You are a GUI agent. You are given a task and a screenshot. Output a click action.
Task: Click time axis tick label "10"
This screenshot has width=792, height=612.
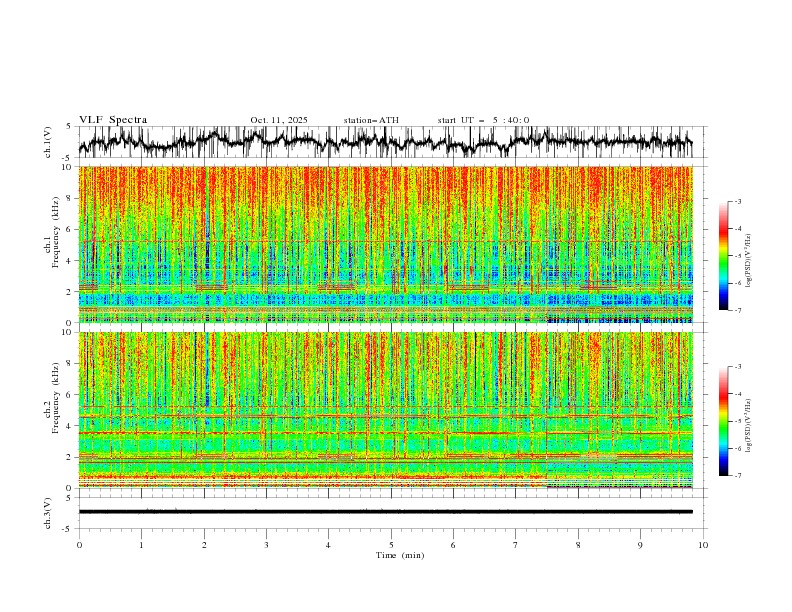703,545
